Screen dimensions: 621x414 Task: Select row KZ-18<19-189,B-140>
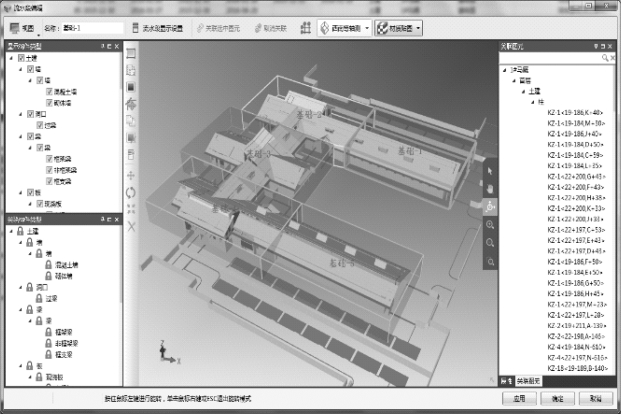[x=577, y=368]
